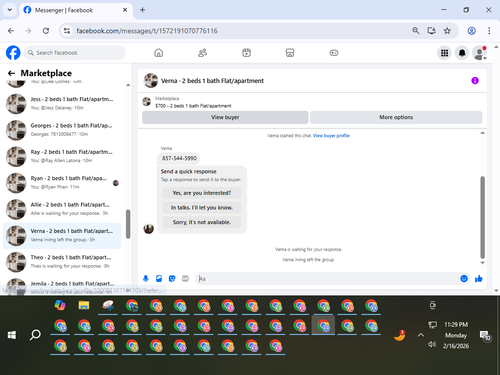Viewport: 500px width, 375px height.
Task: Open the Georges conversation
Action: pyautogui.click(x=62, y=130)
